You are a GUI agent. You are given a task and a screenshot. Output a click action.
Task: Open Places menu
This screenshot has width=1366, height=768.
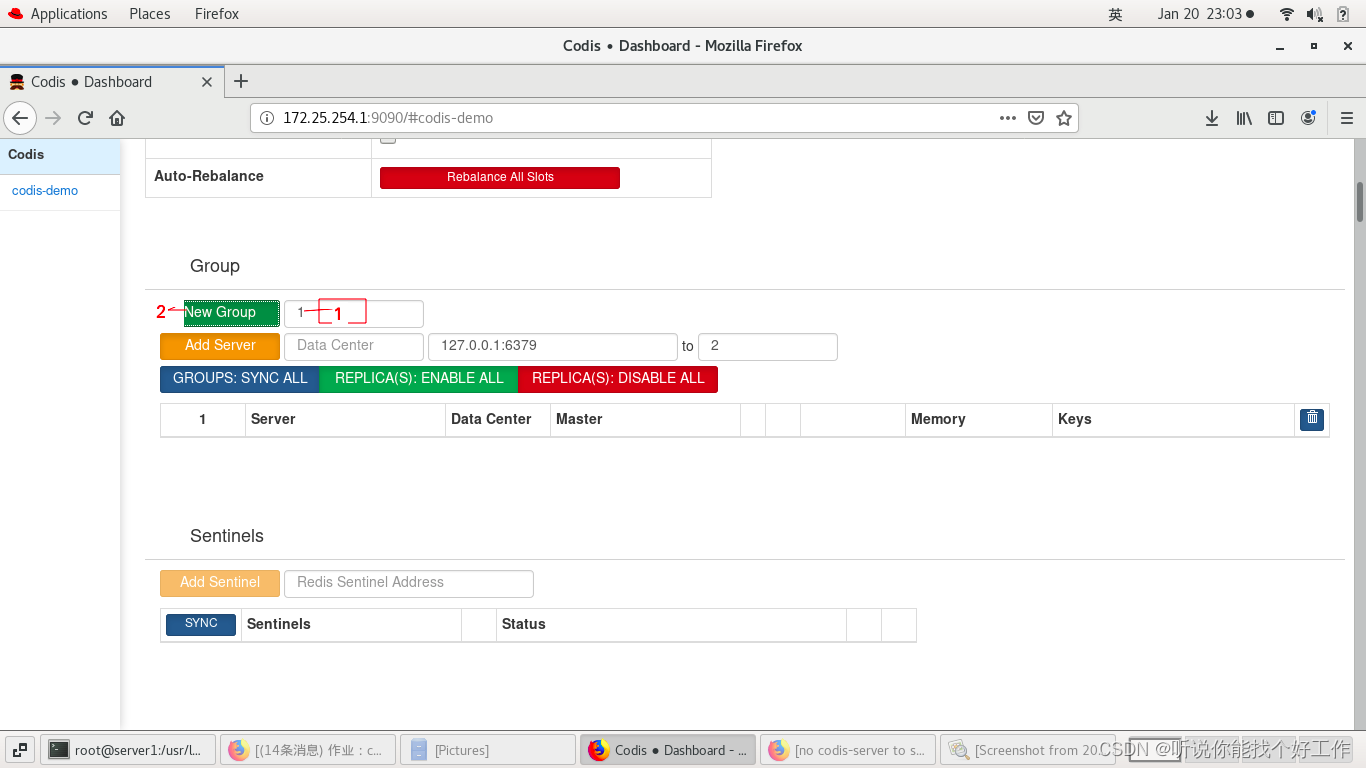pos(150,14)
